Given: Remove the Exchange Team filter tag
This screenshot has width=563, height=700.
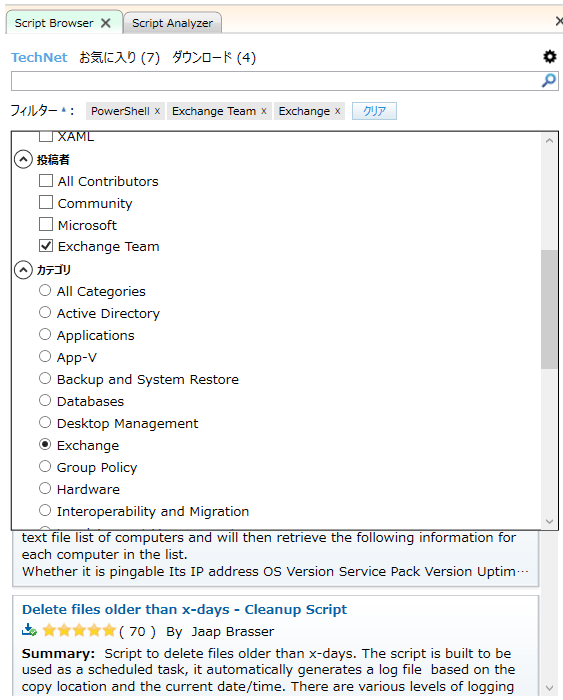Looking at the screenshot, I should tap(264, 111).
